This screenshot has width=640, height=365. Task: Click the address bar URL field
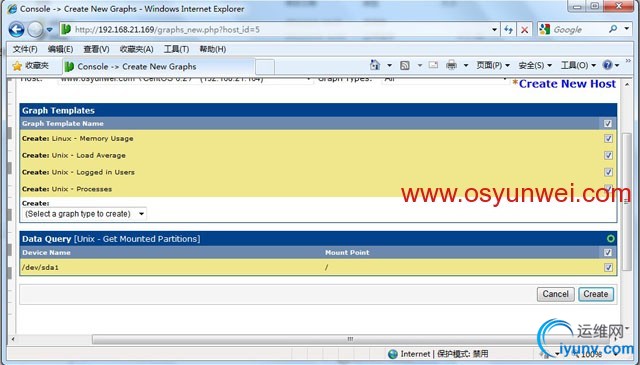[x=276, y=29]
